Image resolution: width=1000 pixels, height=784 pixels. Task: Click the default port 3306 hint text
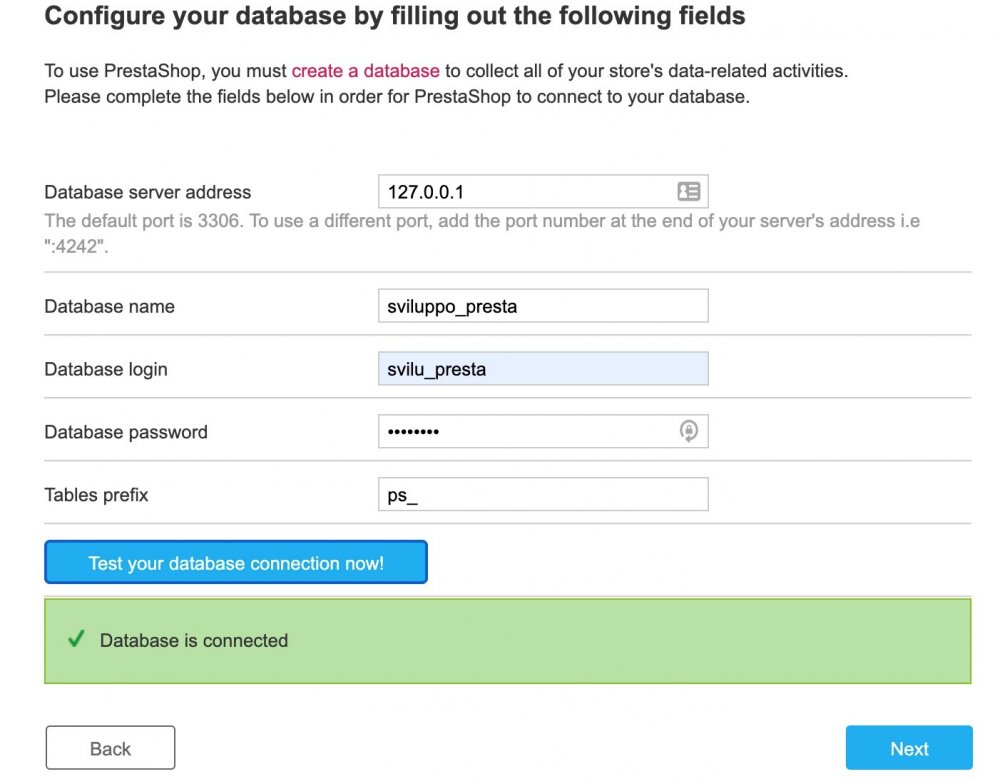(481, 221)
